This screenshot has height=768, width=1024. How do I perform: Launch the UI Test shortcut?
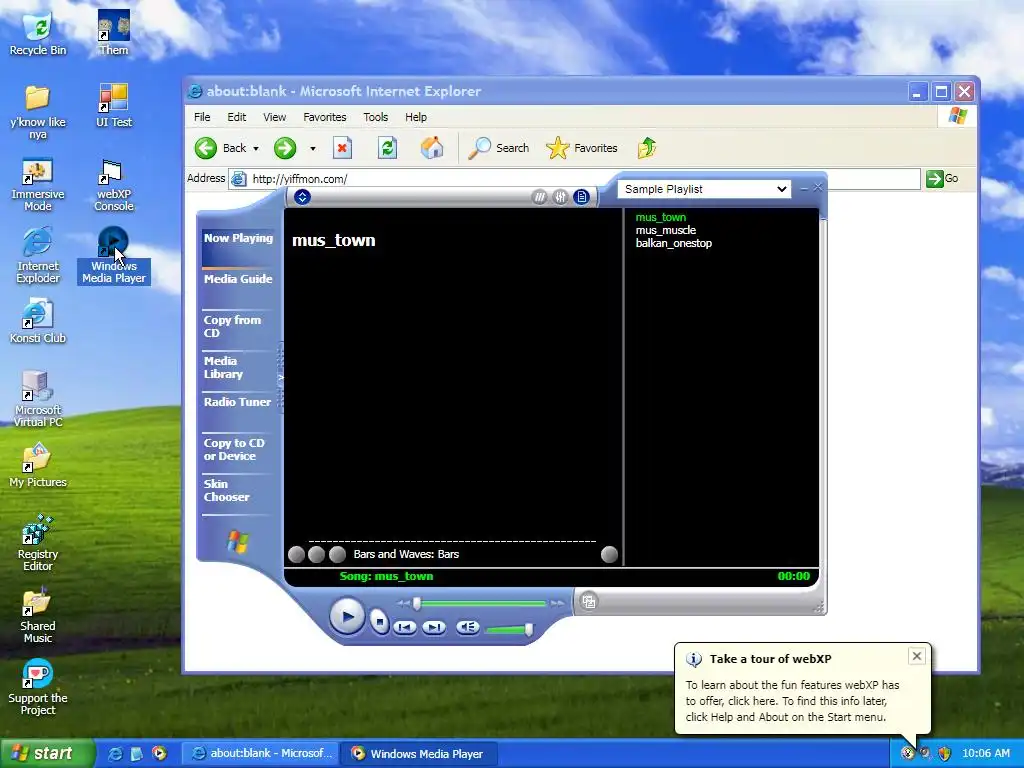(x=114, y=106)
